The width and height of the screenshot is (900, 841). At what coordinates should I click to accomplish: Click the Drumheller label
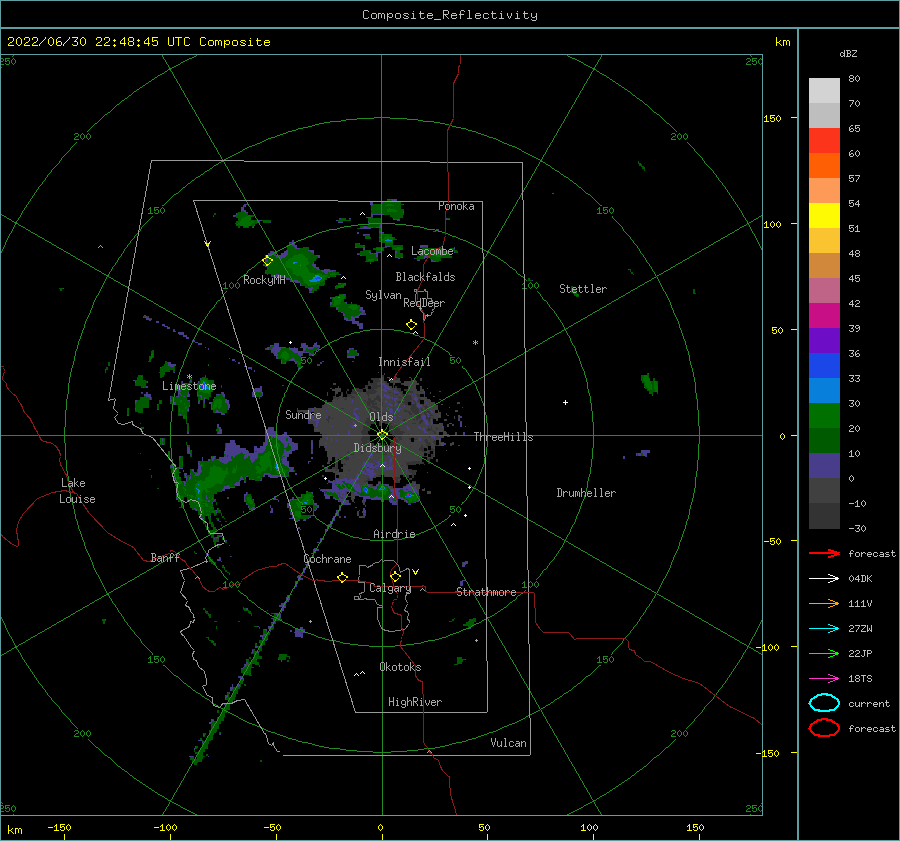click(x=586, y=493)
